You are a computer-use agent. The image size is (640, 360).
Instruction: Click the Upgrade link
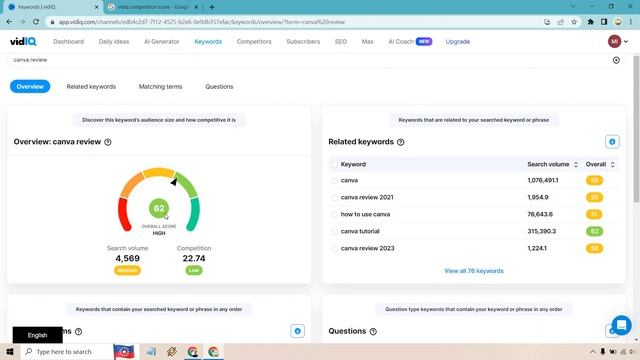[x=458, y=42]
